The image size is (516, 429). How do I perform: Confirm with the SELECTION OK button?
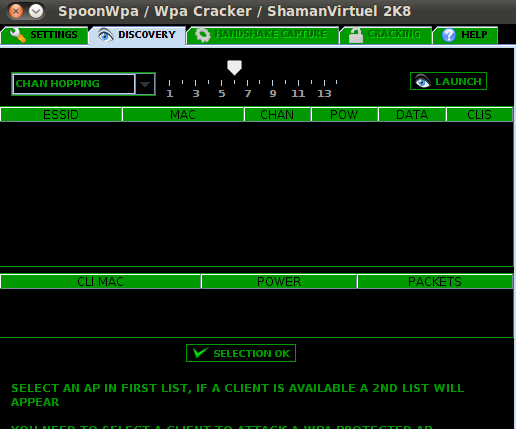241,353
